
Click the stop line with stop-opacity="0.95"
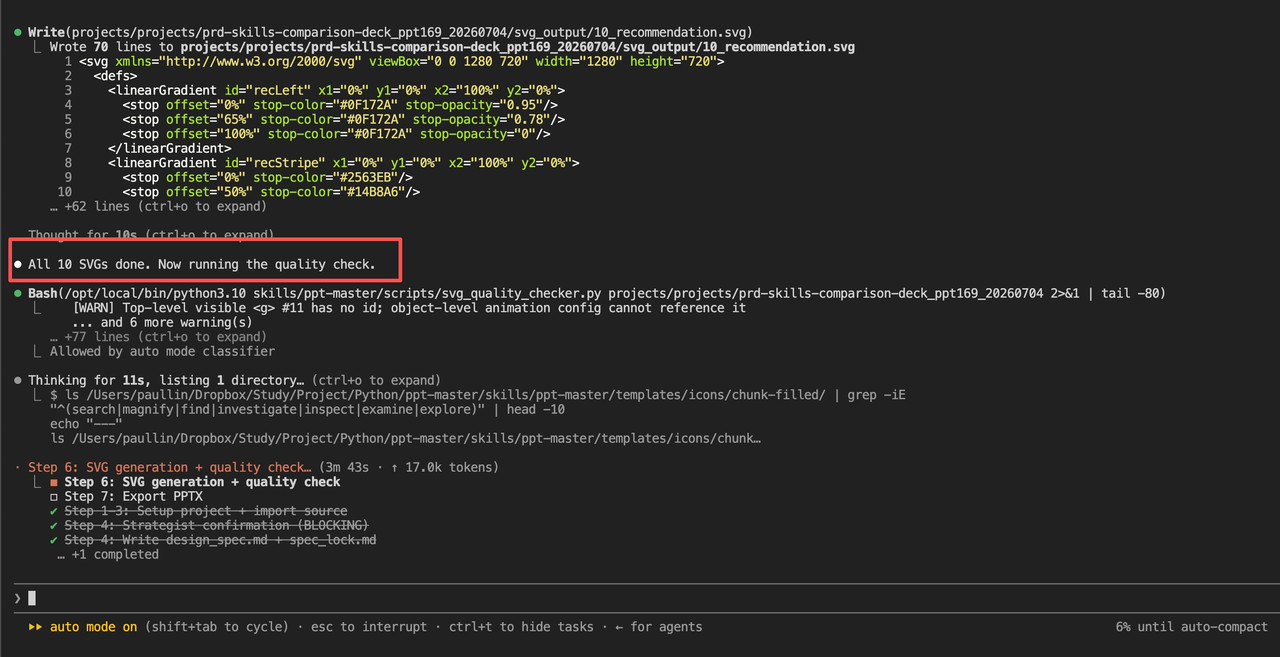coord(340,105)
